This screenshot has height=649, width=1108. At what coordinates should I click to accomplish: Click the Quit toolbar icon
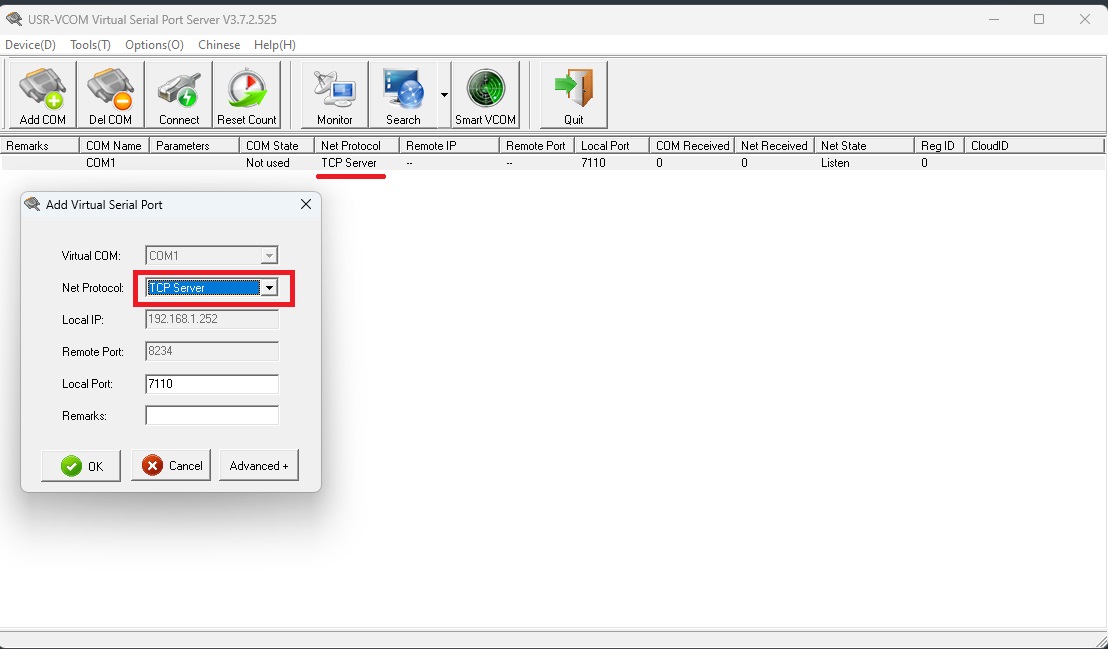click(574, 95)
